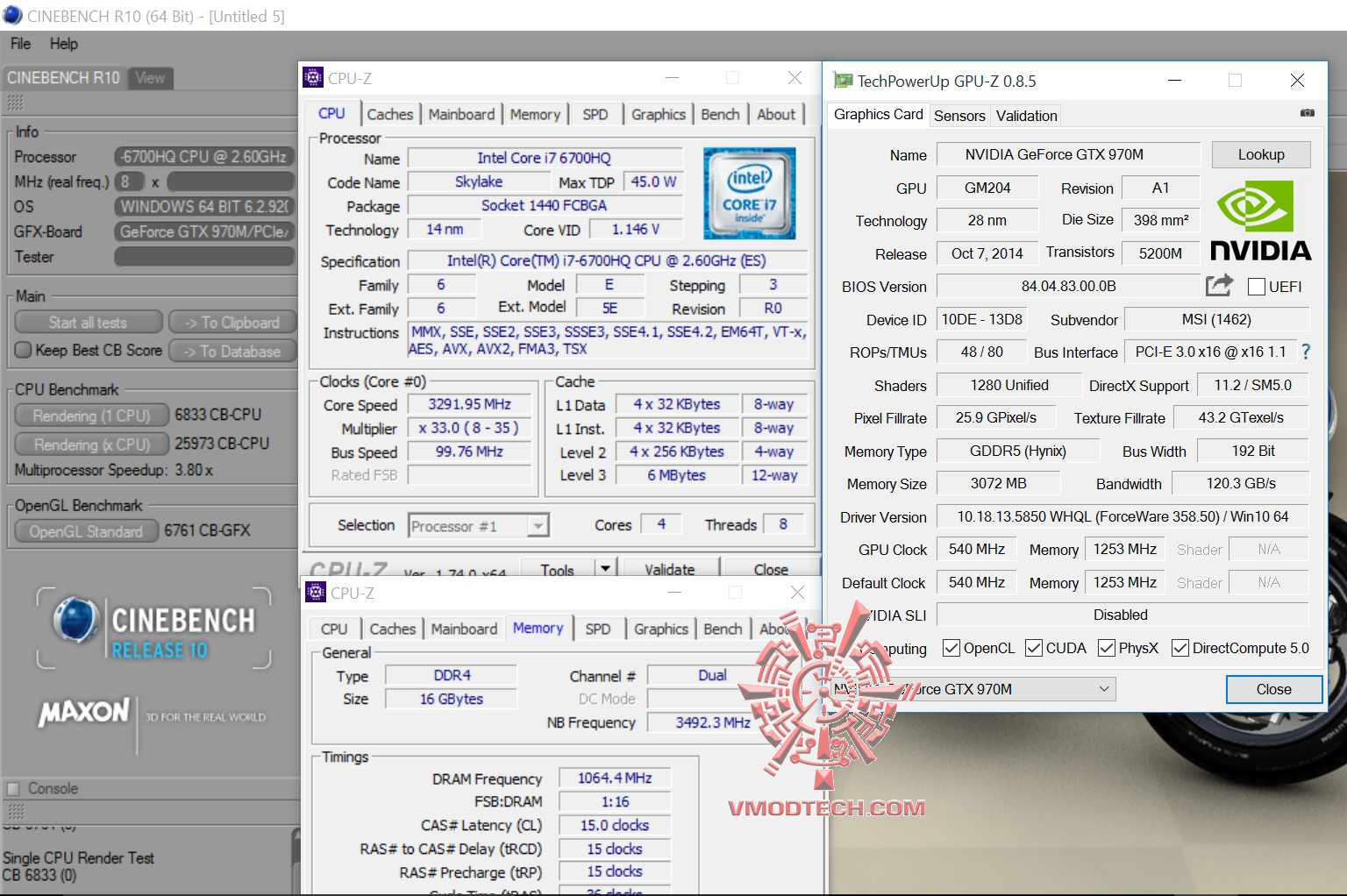1347x896 pixels.
Task: Click the 25973 CB-CPU score
Action: coord(222,444)
